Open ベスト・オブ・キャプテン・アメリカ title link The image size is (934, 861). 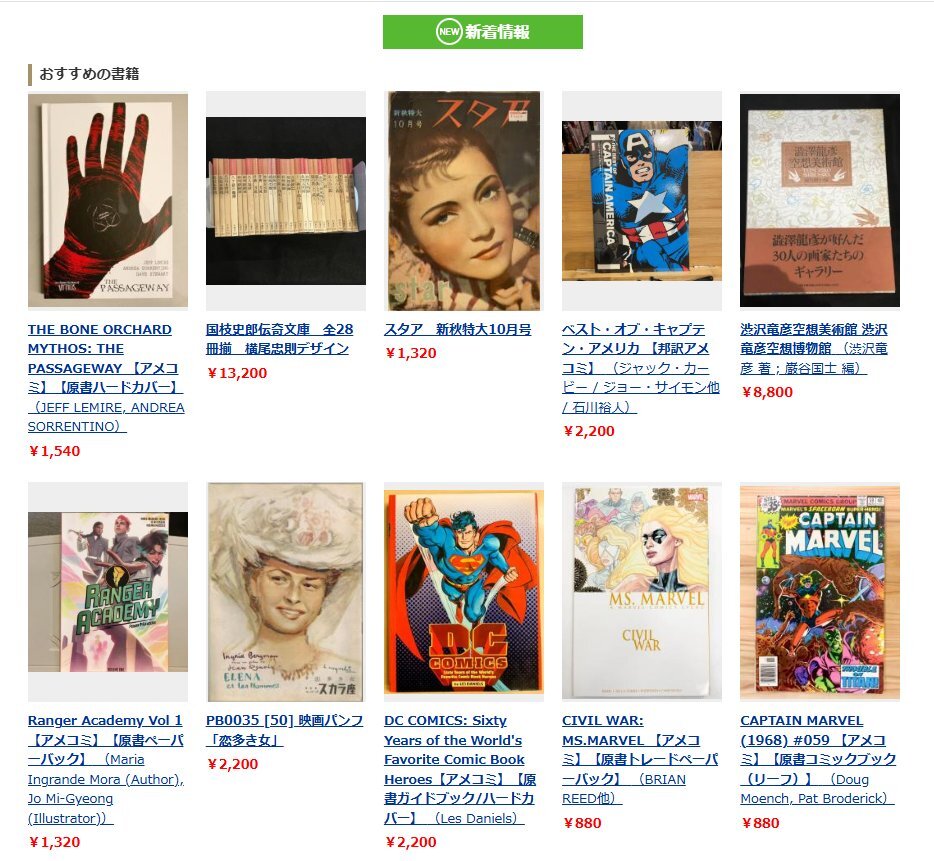coord(640,368)
